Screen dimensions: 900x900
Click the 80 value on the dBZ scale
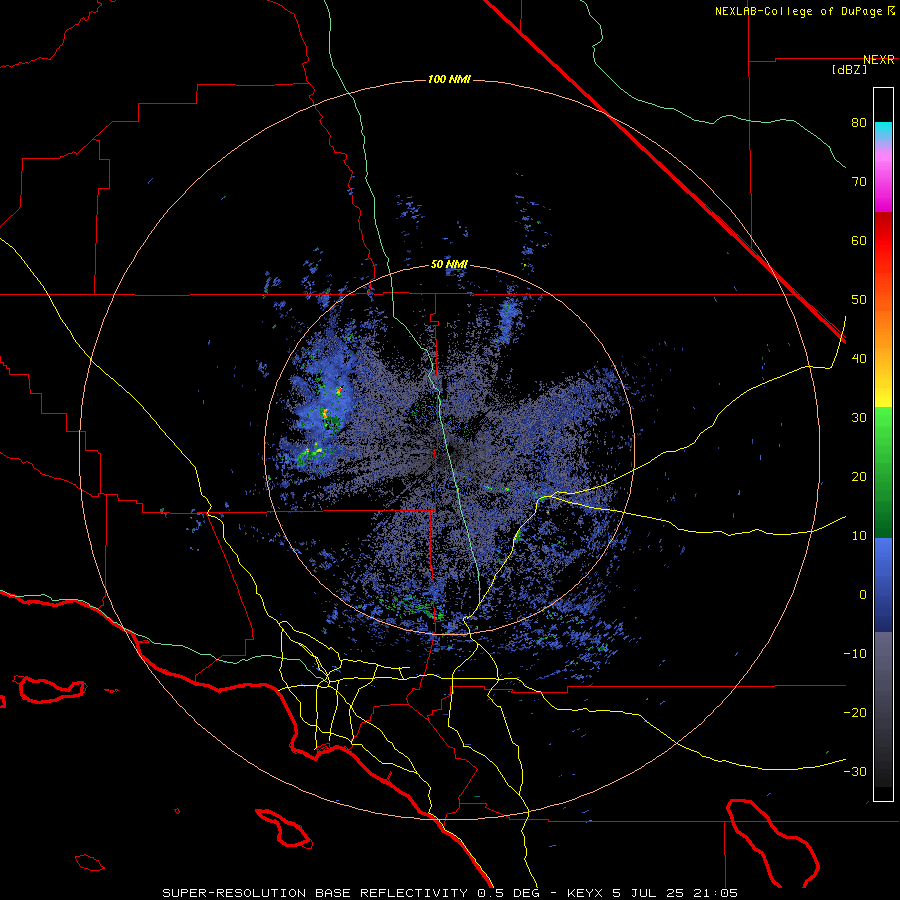(x=859, y=123)
